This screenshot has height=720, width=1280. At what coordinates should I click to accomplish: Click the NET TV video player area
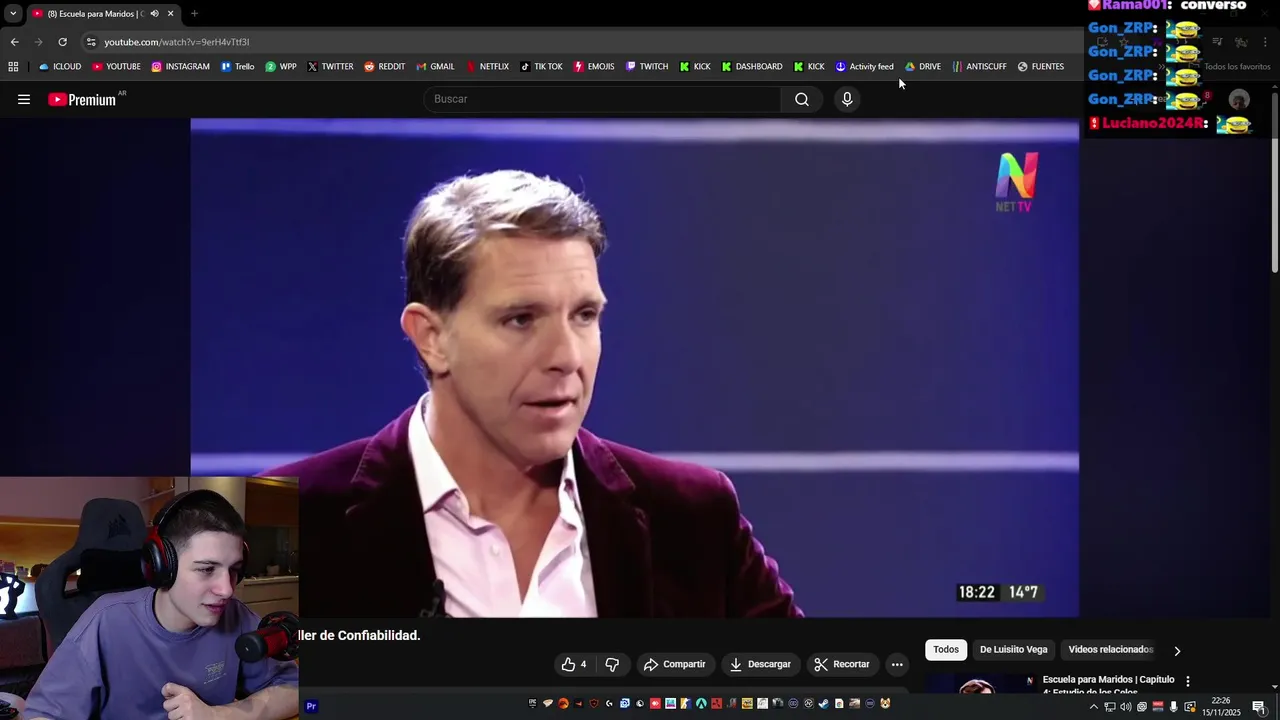click(635, 368)
